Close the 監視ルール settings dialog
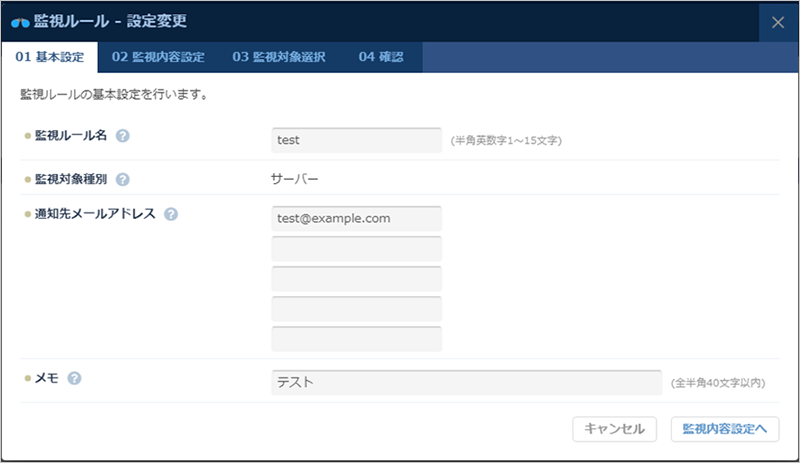Image resolution: width=800 pixels, height=463 pixels. (778, 23)
